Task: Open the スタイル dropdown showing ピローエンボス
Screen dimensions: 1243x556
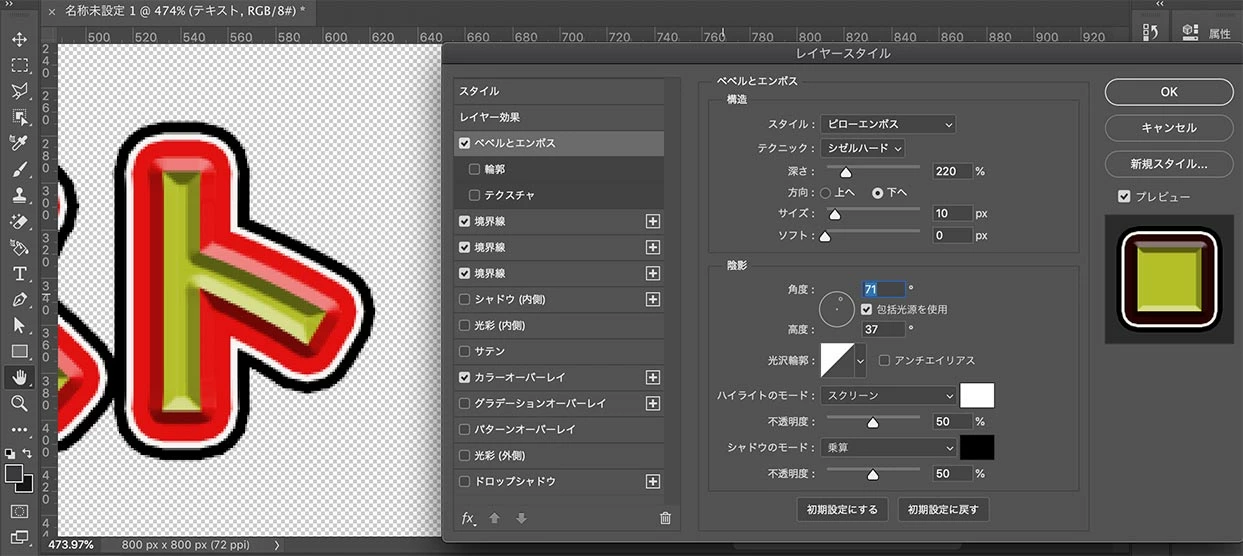Action: pyautogui.click(x=888, y=124)
